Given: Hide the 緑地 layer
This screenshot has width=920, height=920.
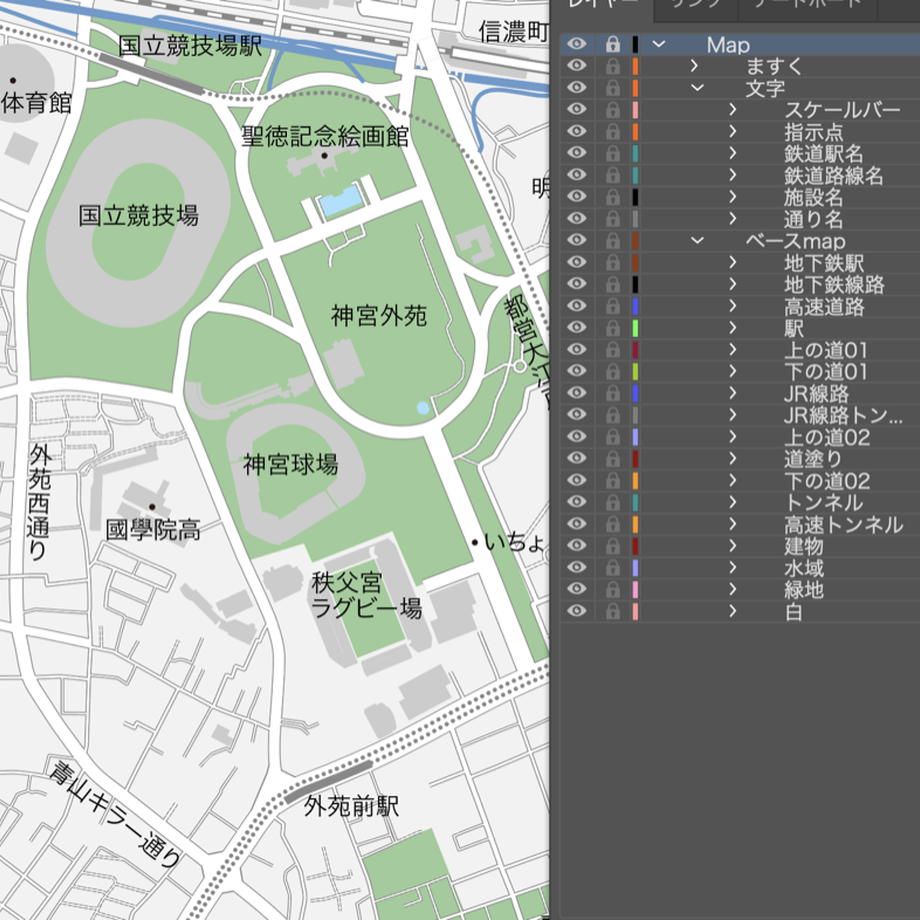Looking at the screenshot, I should pos(577,589).
